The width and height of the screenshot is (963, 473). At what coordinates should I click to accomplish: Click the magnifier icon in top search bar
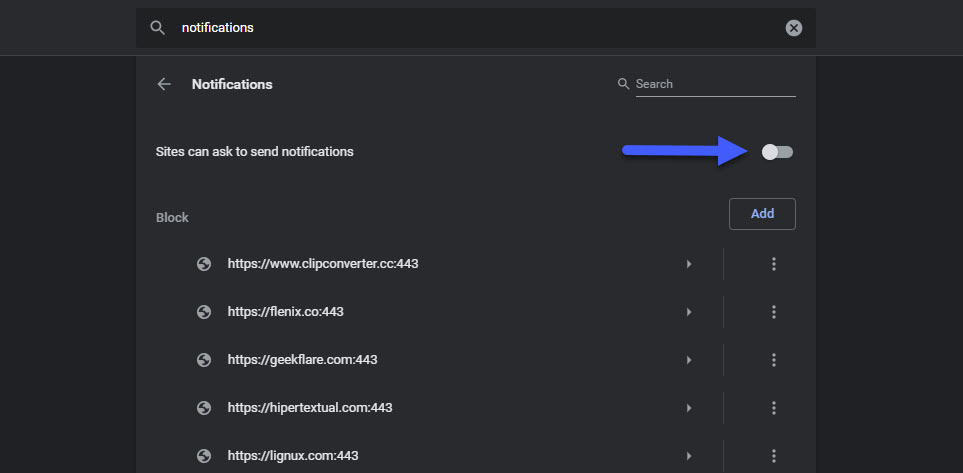click(x=158, y=28)
